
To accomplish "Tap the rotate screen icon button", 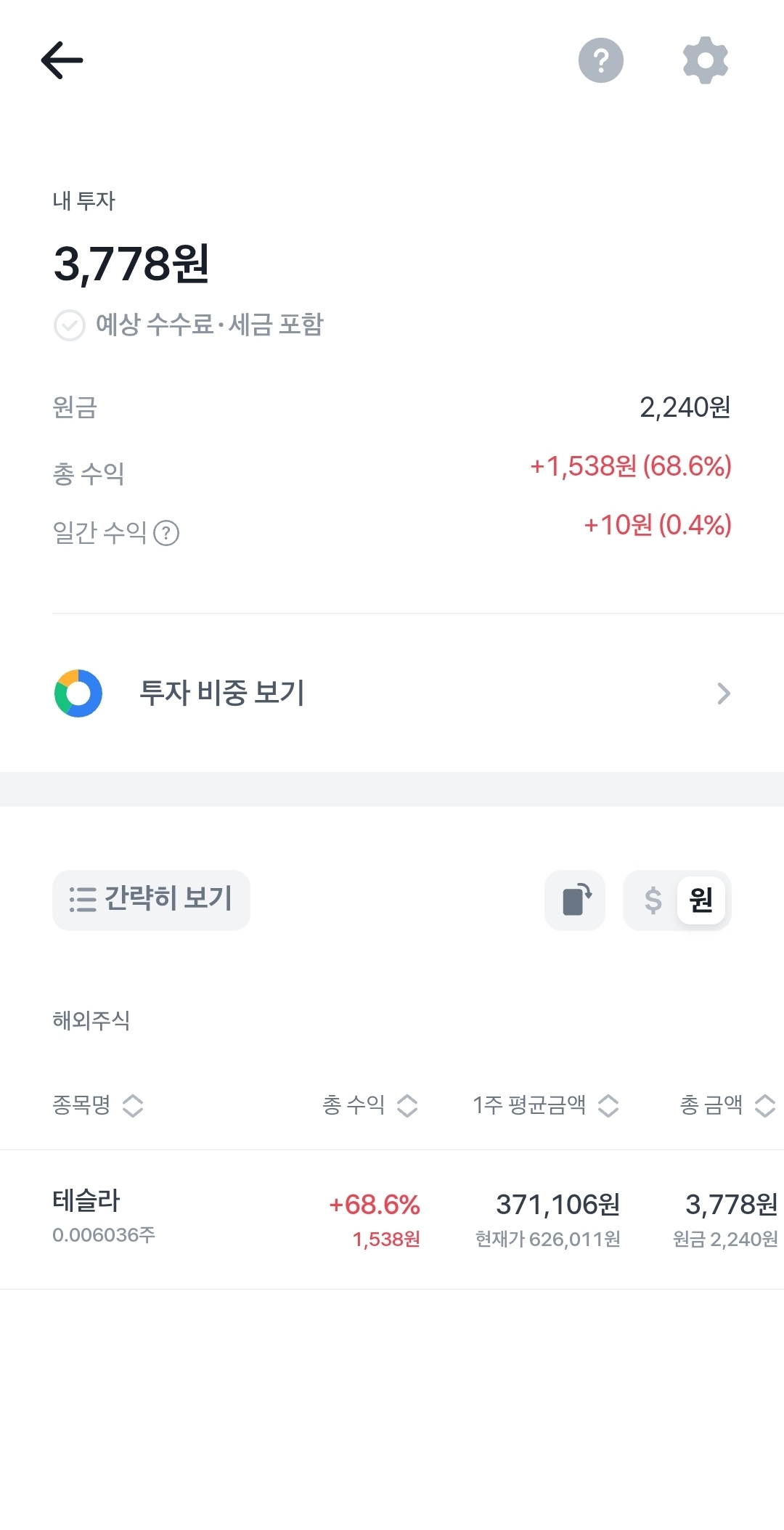I will pos(575,900).
